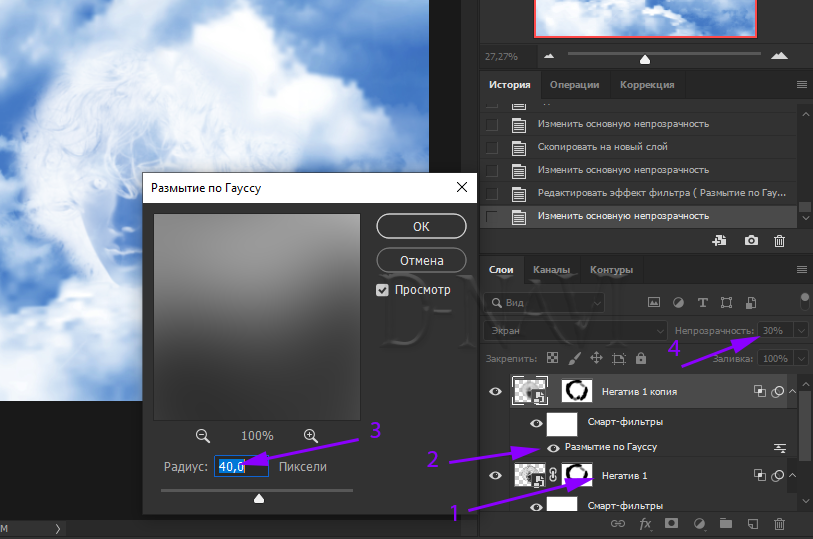Screen dimensions: 813x539
Task: Open status bar info arrow menu
Action: [x=58, y=529]
